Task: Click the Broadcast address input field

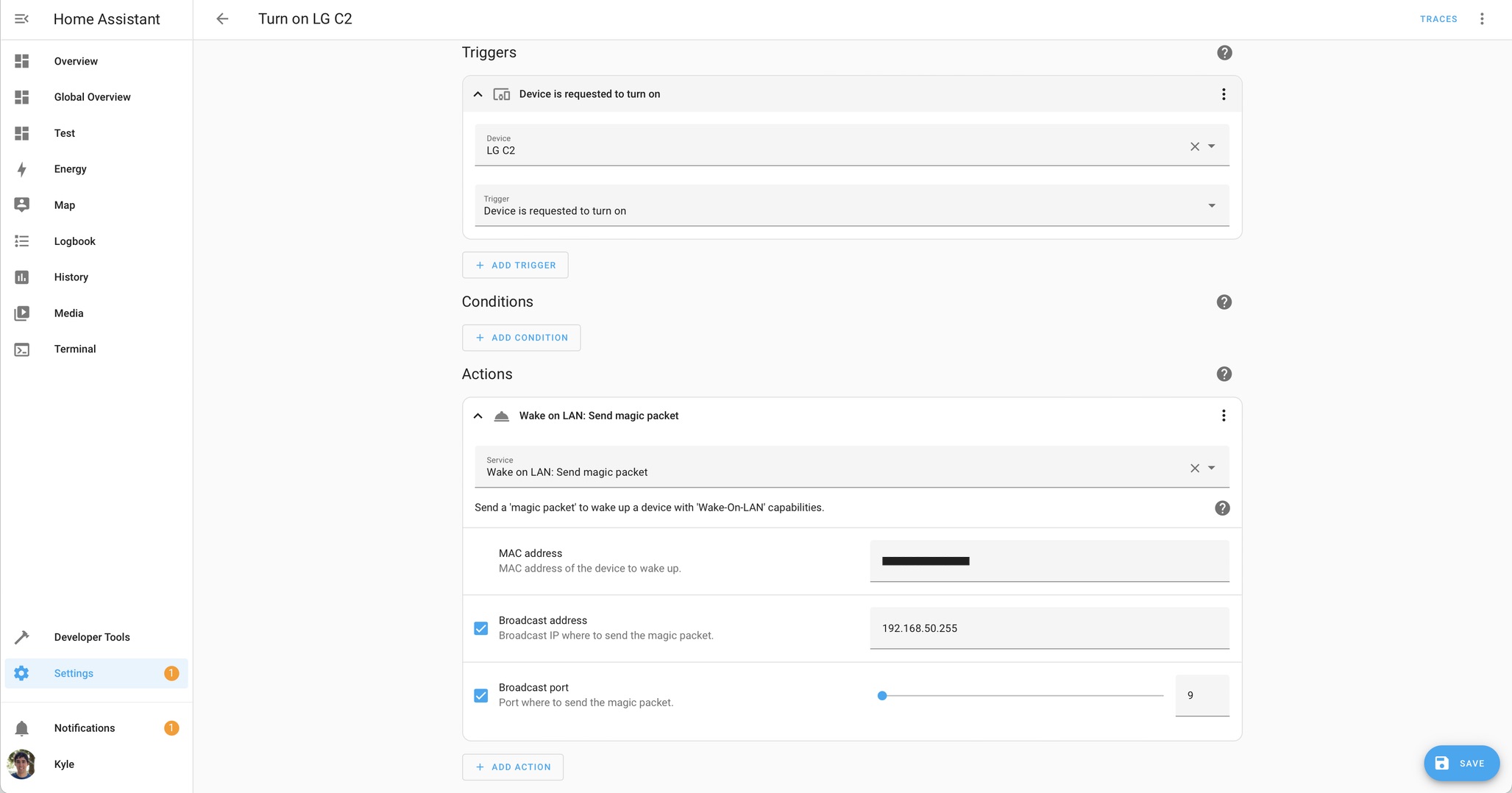Action: coord(1049,628)
